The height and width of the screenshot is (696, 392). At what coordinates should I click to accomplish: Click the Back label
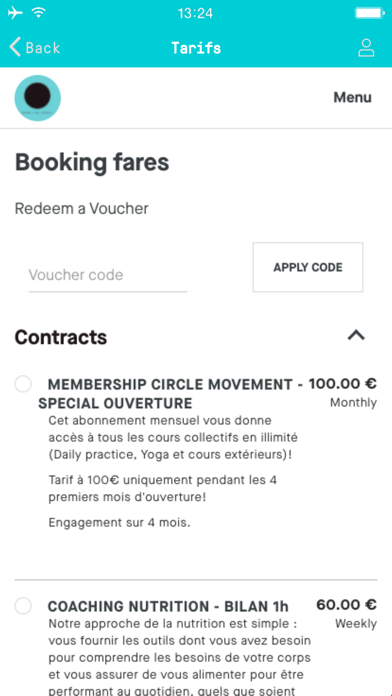43,47
